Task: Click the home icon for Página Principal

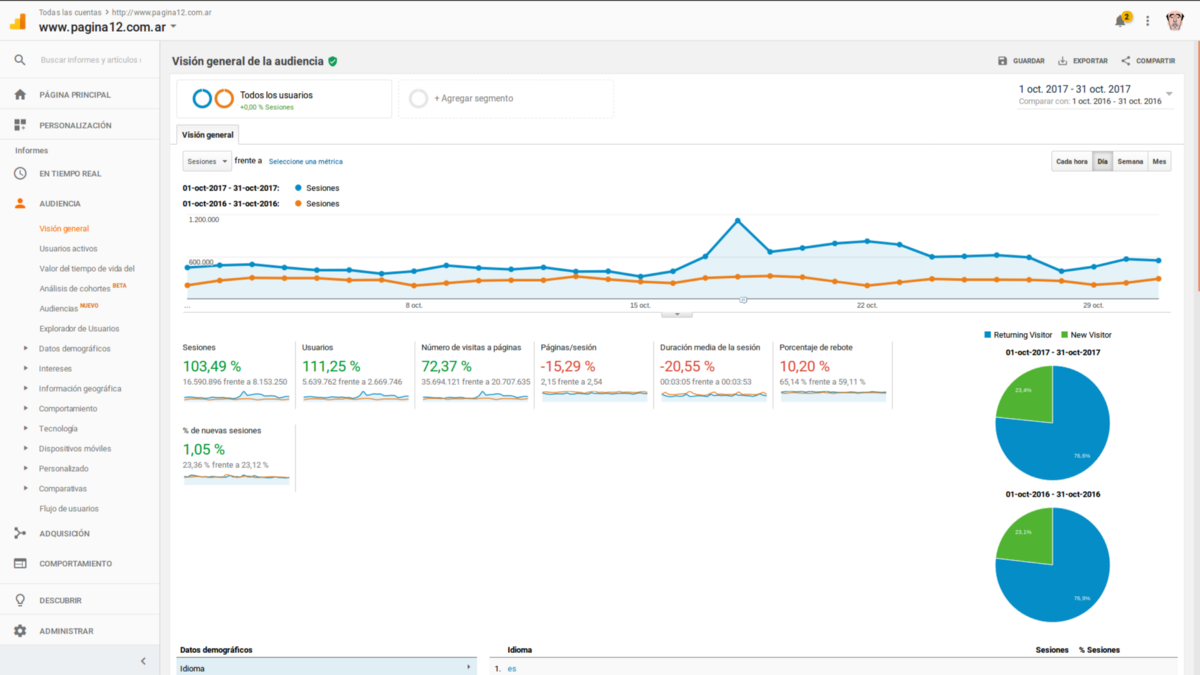Action: pos(20,95)
